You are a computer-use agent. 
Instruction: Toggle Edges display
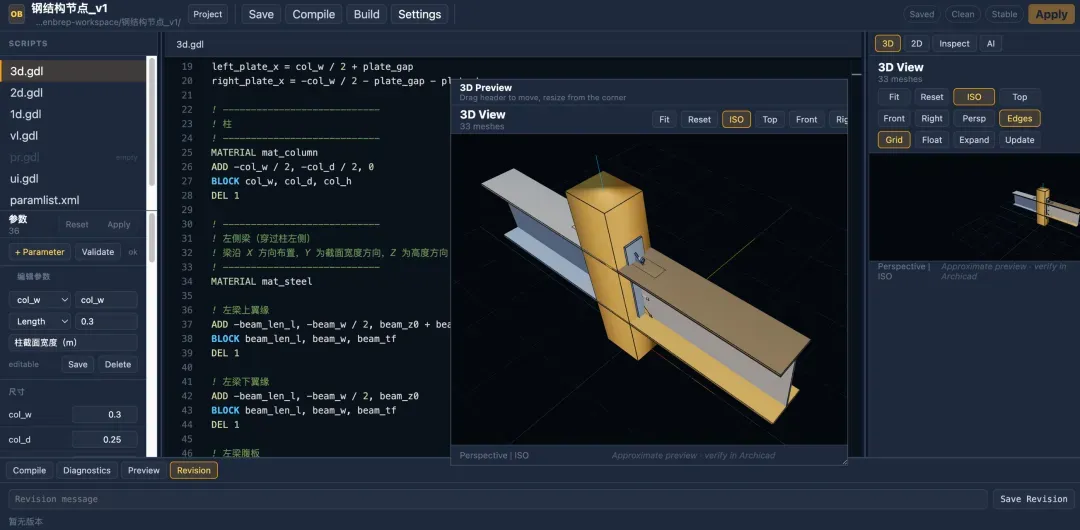click(x=1019, y=119)
